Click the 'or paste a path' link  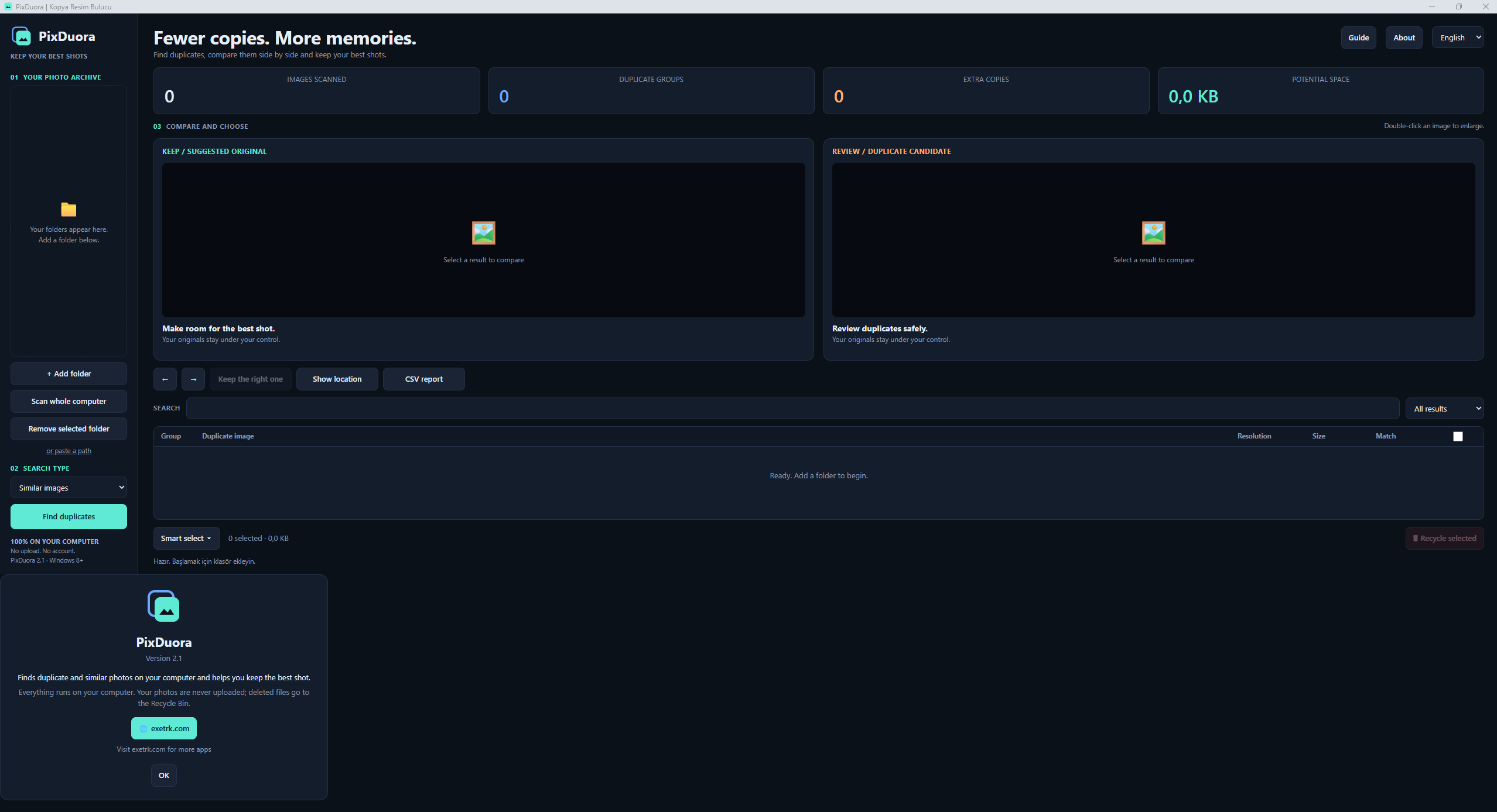(x=69, y=451)
